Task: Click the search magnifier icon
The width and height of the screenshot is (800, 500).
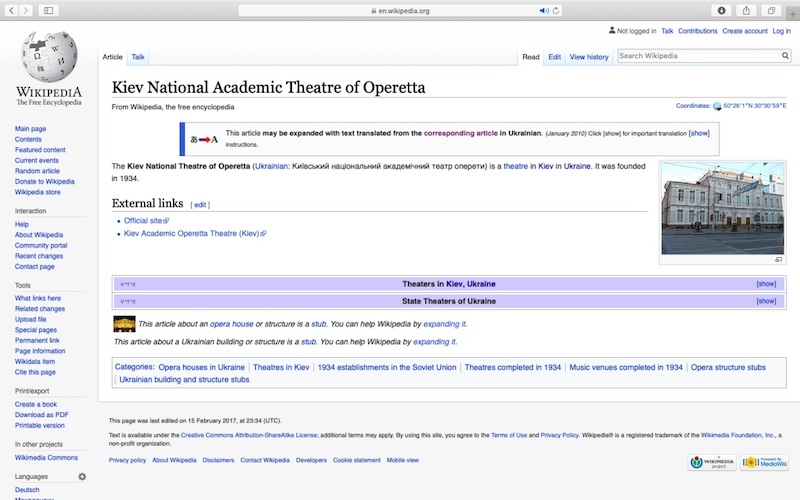Action: click(785, 56)
